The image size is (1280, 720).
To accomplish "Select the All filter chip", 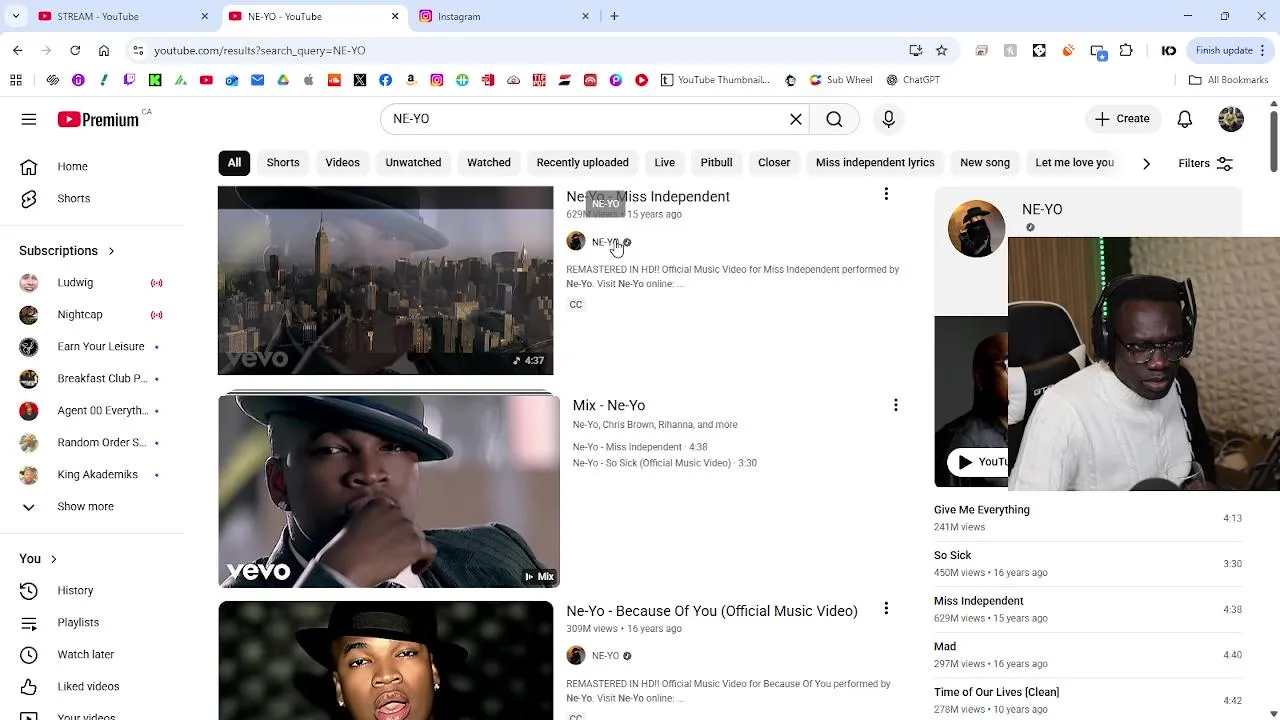I will click(x=234, y=163).
